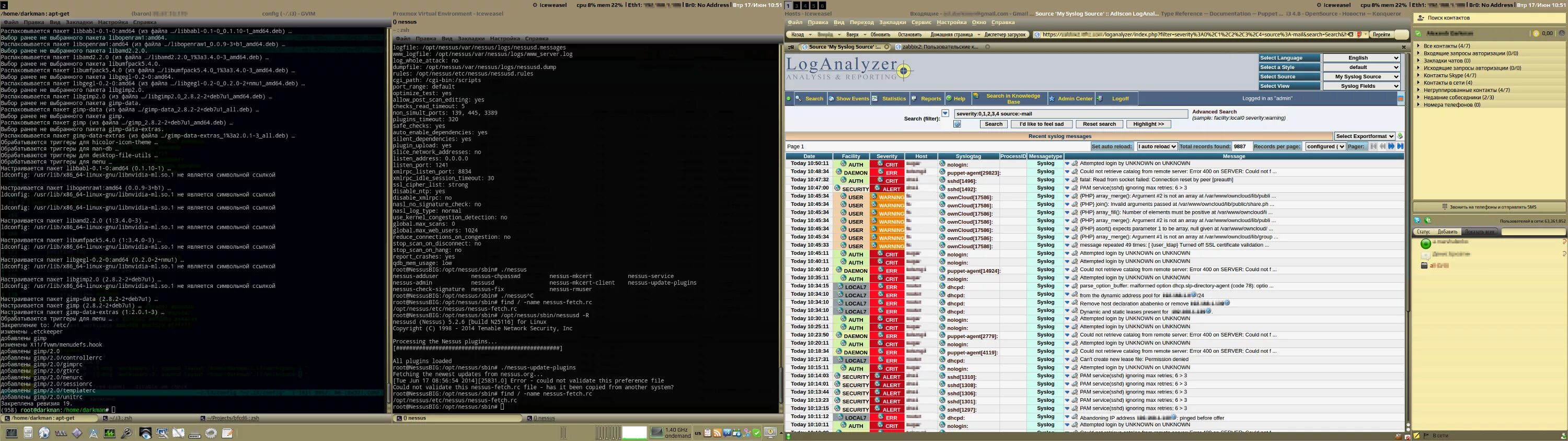Click the Syslogtag column header
1568x441 pixels.
tap(968, 156)
